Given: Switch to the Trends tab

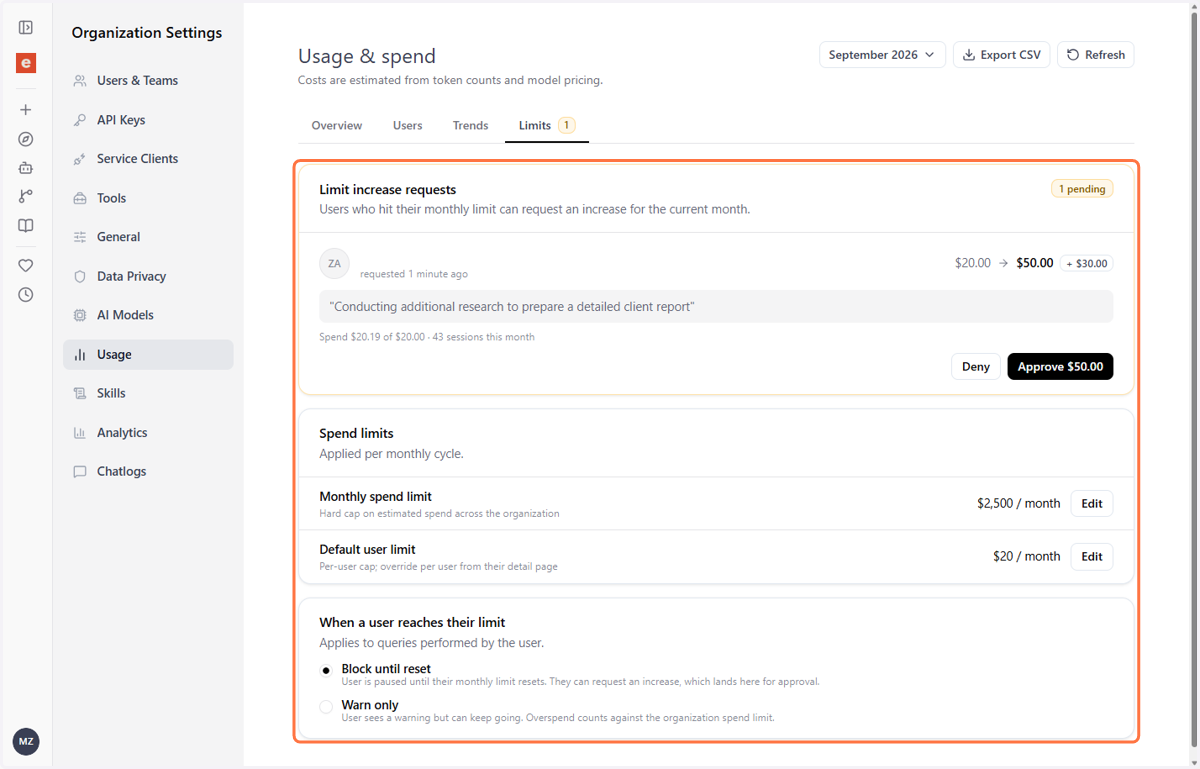Looking at the screenshot, I should click(x=470, y=126).
